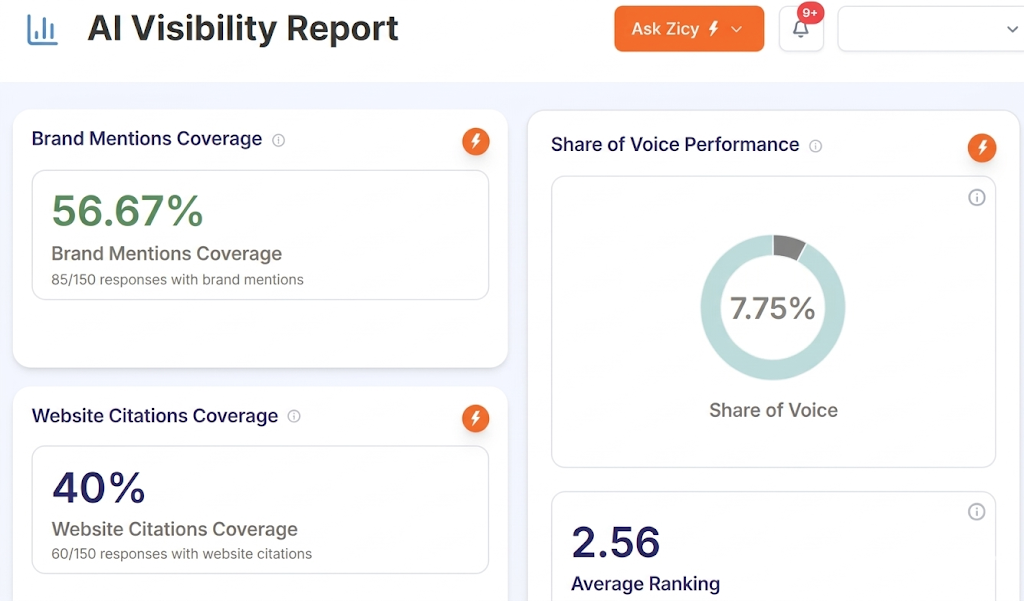Click the info icon inside the Share of Voice chart card
Image resolution: width=1024 pixels, height=601 pixels.
[x=977, y=197]
